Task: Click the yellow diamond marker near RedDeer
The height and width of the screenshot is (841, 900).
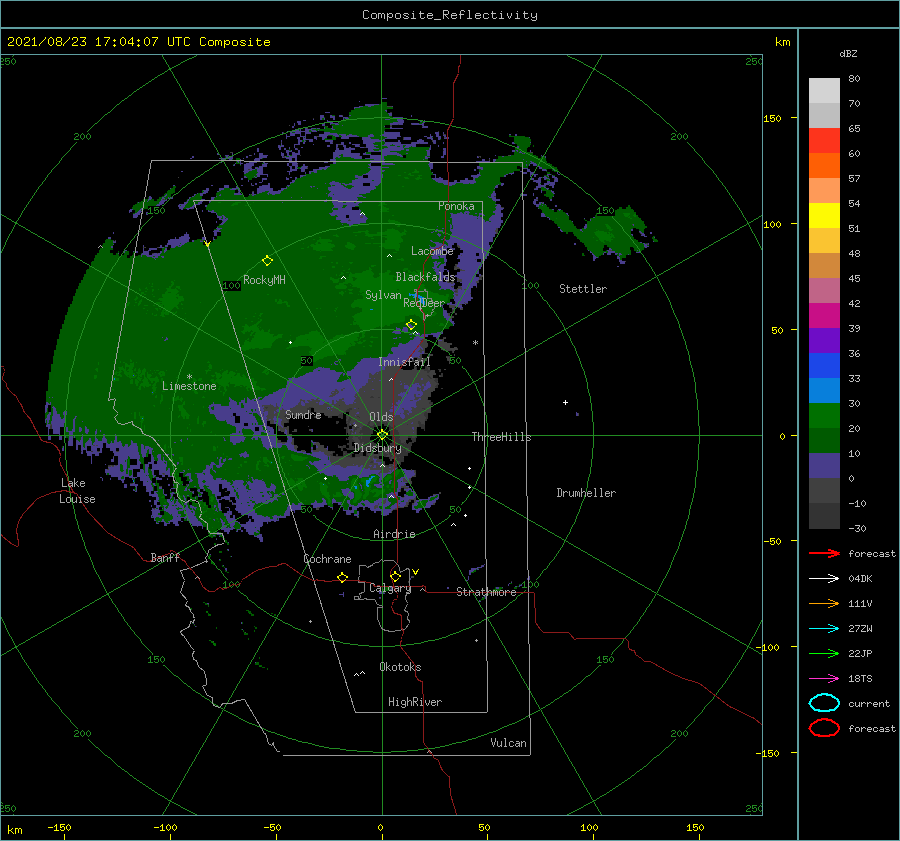Action: coord(411,325)
